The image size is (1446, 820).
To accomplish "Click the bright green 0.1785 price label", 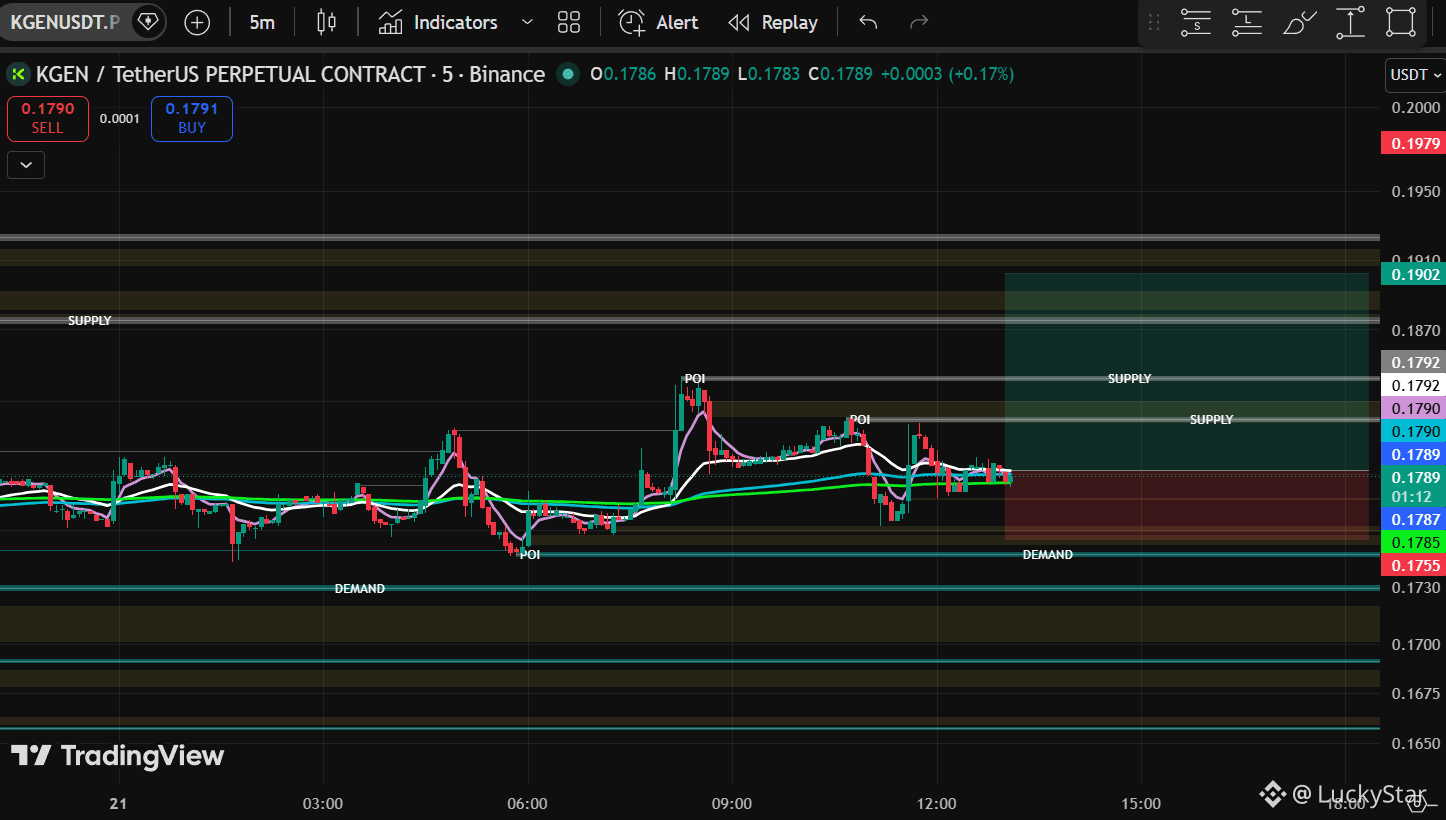I will [x=1416, y=542].
